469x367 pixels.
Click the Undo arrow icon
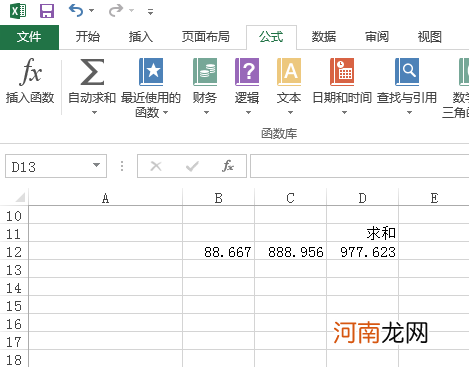76,11
